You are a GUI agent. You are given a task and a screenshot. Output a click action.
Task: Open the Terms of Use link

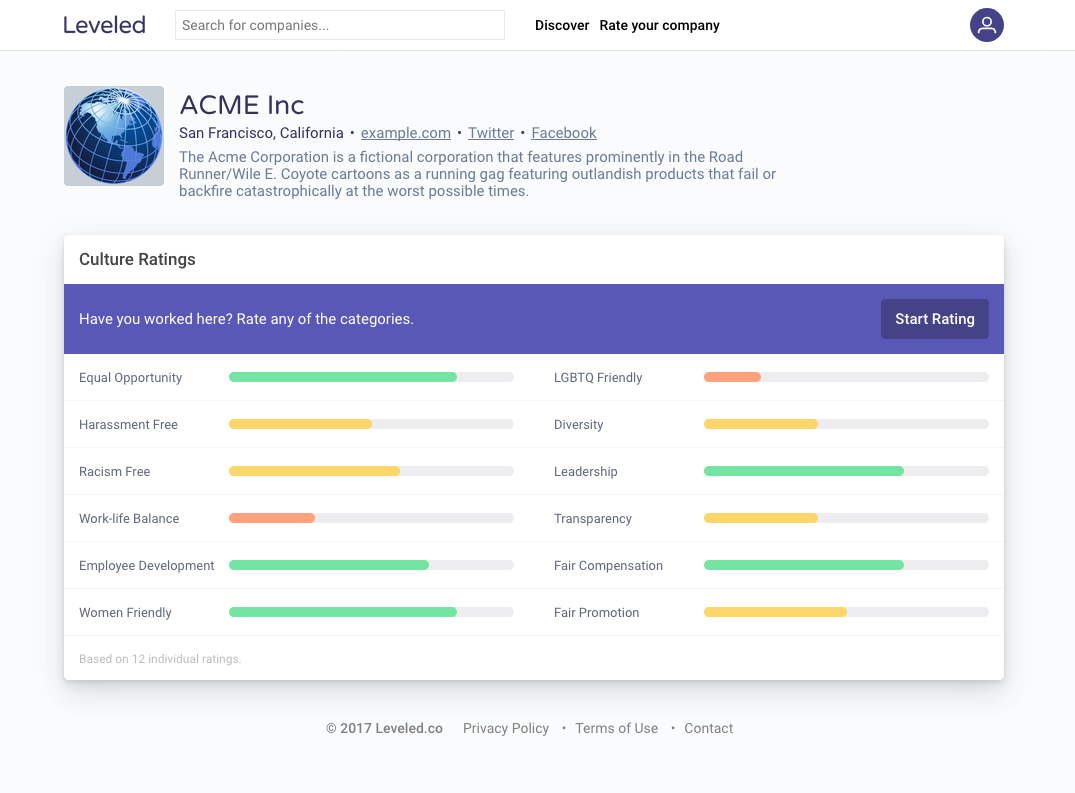616,728
